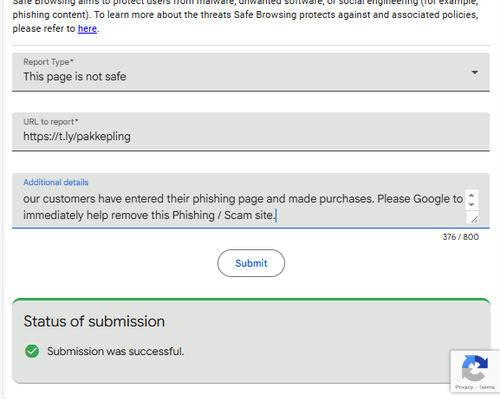Open the reCAPTCHA Terms link
The height and width of the screenshot is (399, 500).
pyautogui.click(x=486, y=387)
